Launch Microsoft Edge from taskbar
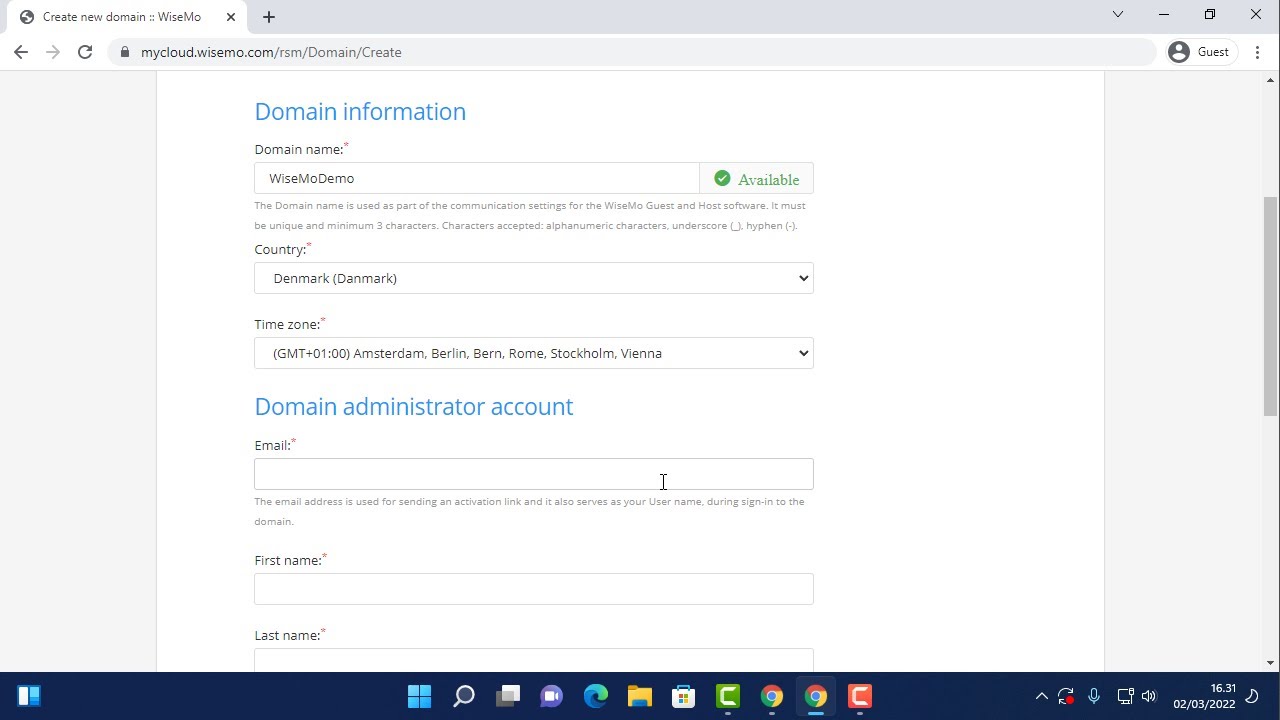 (596, 696)
